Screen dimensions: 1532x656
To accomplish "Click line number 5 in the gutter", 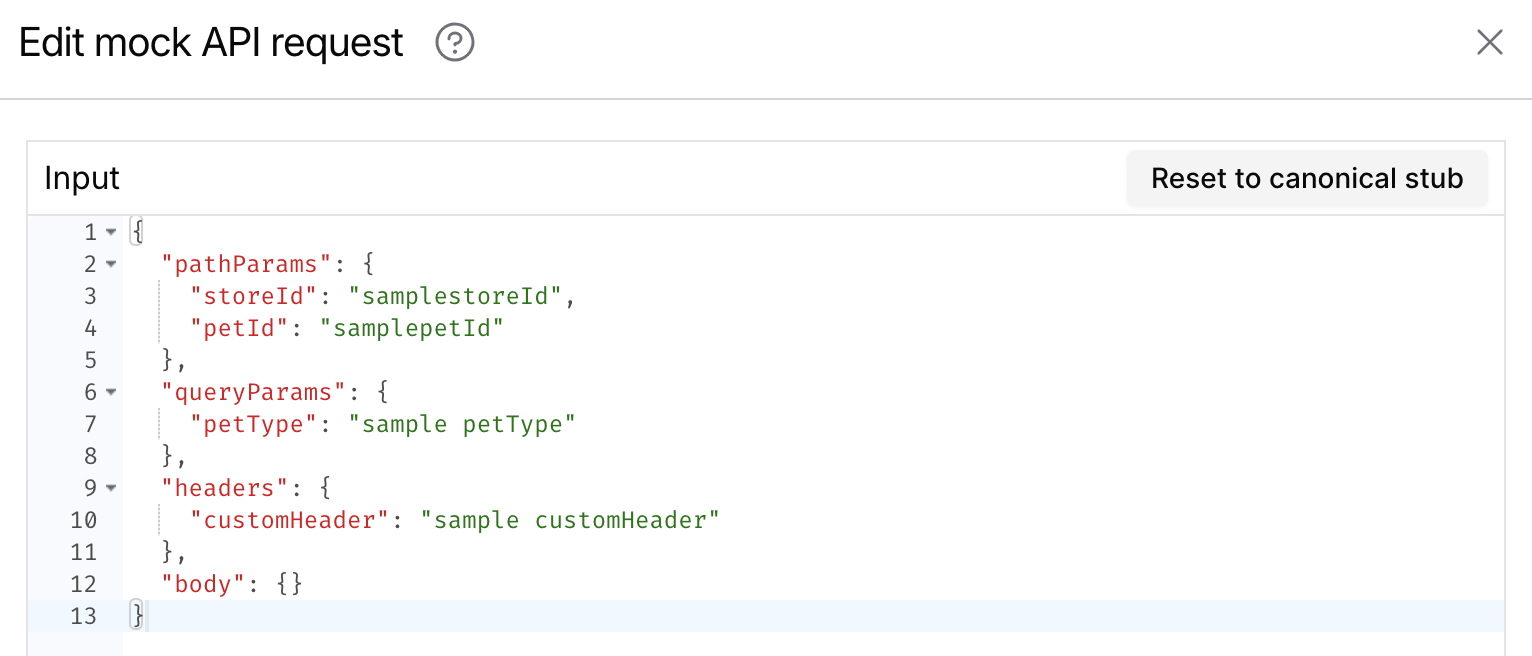I will tap(91, 360).
